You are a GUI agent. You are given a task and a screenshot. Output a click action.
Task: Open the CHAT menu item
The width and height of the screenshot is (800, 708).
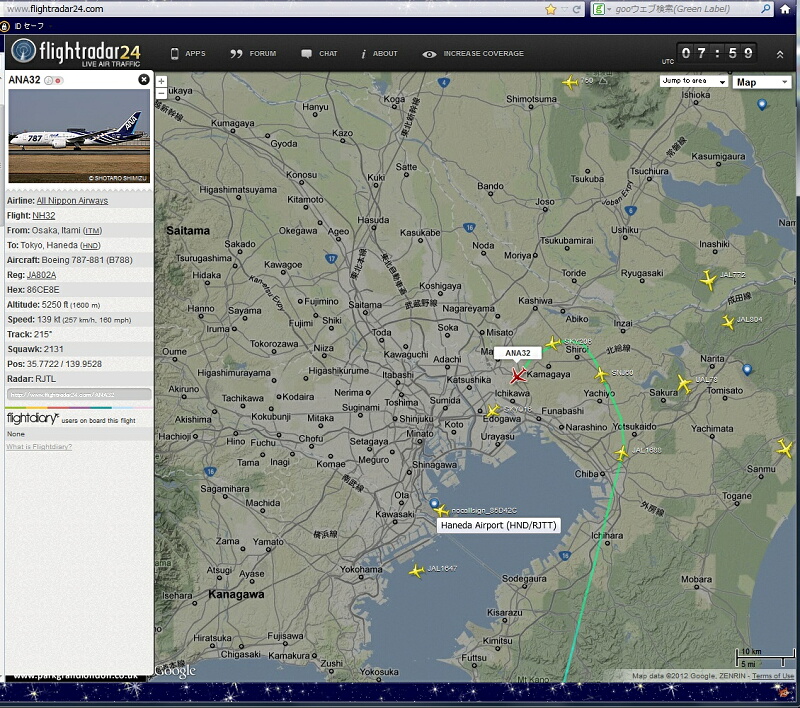click(x=319, y=54)
